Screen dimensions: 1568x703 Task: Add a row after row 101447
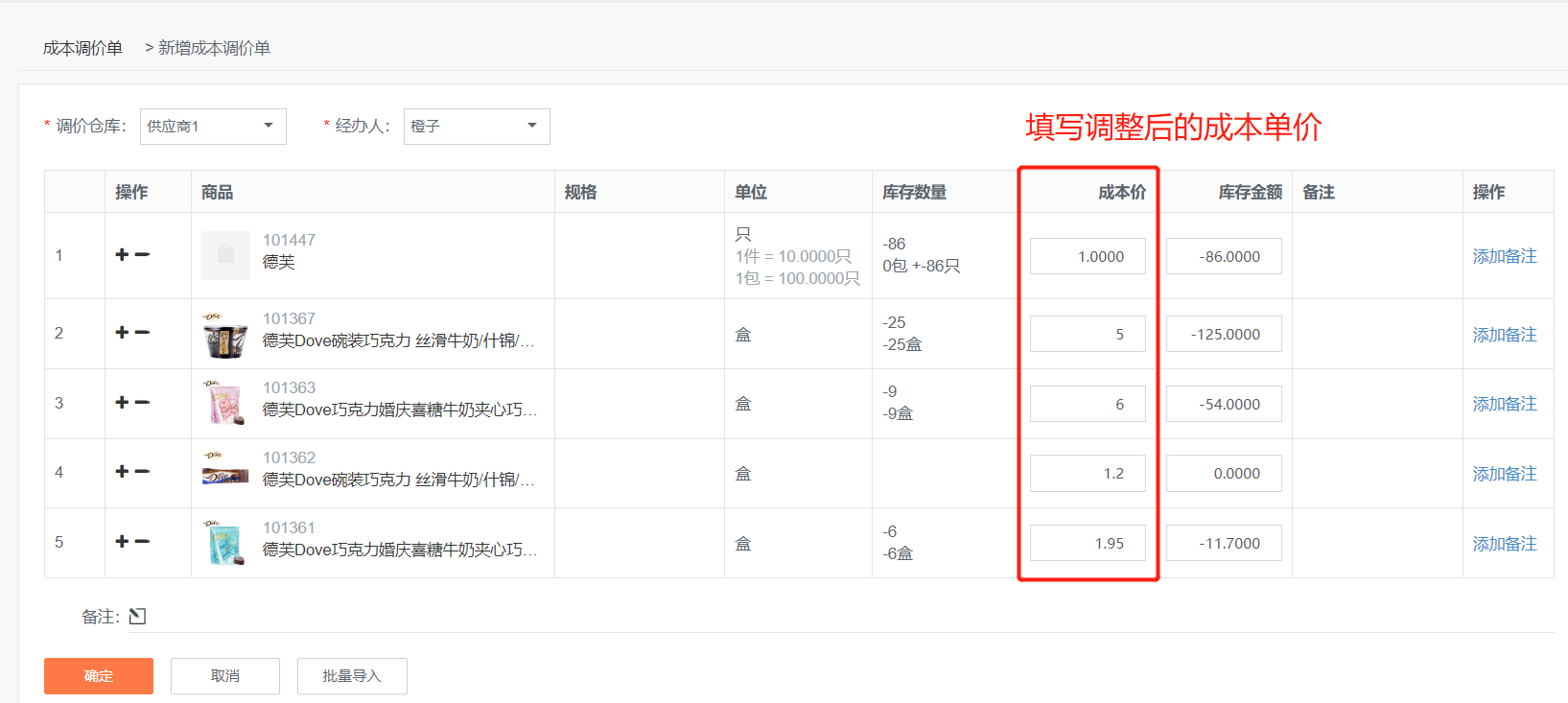[x=122, y=255]
